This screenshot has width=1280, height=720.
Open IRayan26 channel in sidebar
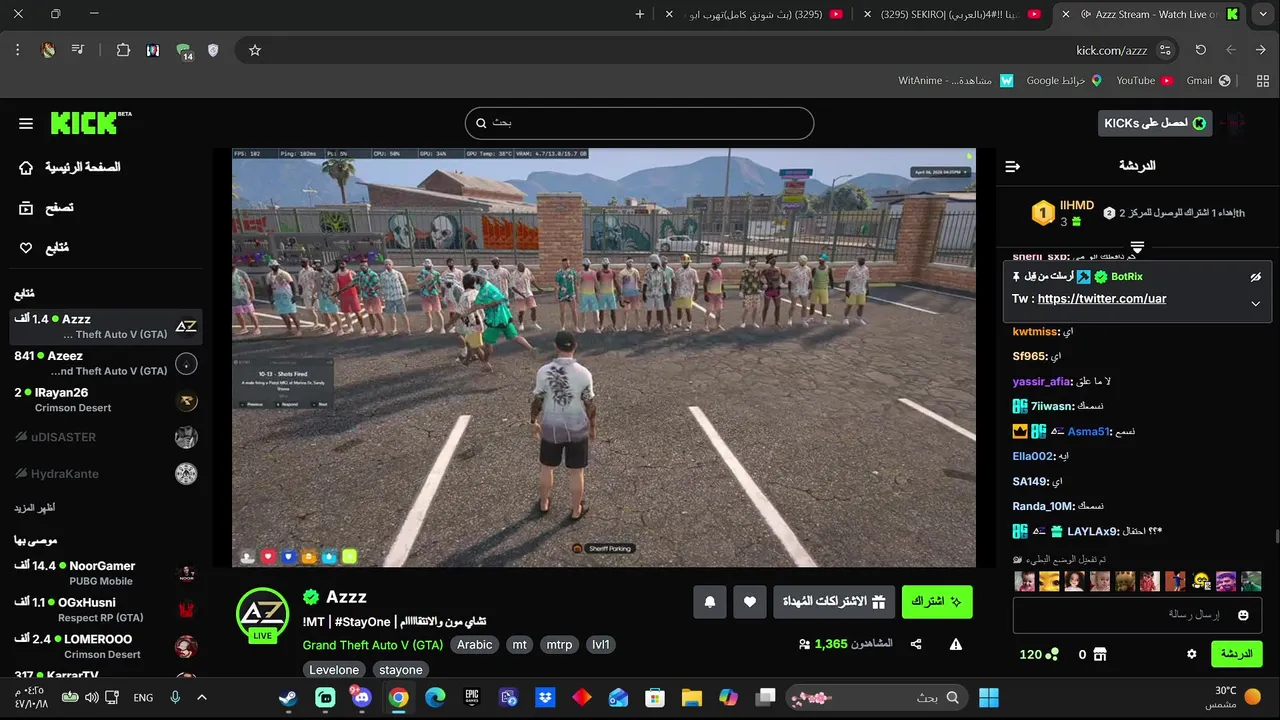click(105, 400)
